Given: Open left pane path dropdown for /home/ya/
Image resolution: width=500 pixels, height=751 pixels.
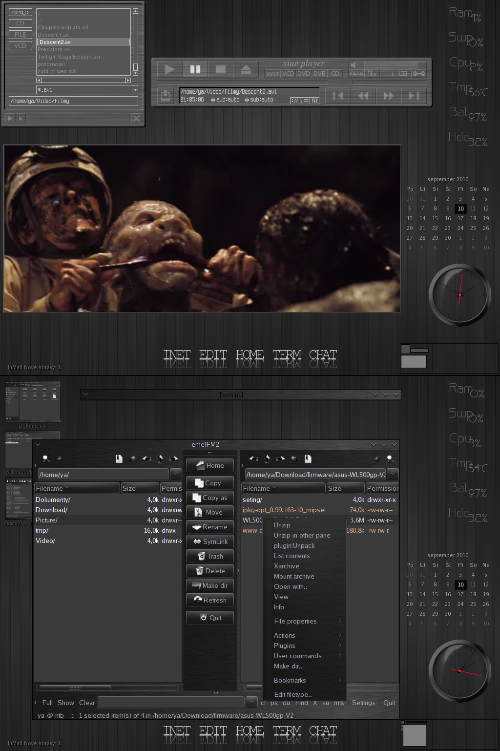Looking at the screenshot, I should pyautogui.click(x=176, y=474).
